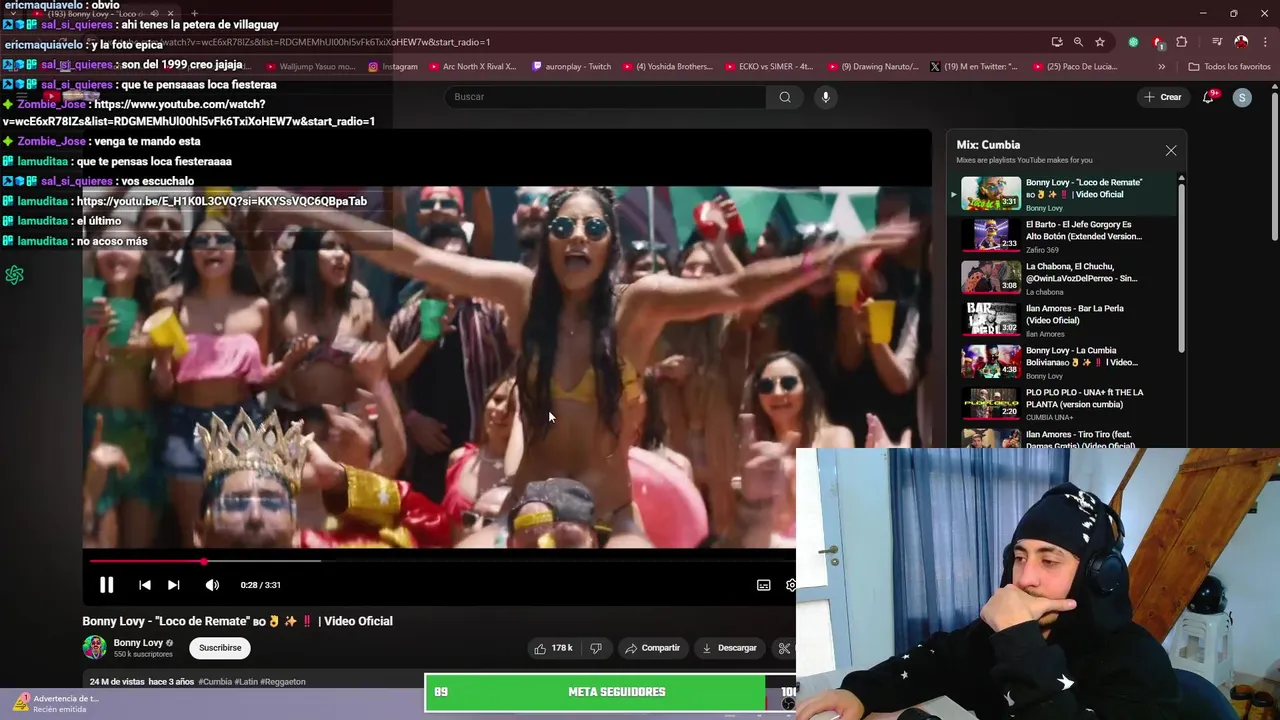1280x720 pixels.
Task: Expand hidden bookmarks with double chevron
Action: pos(1161,67)
